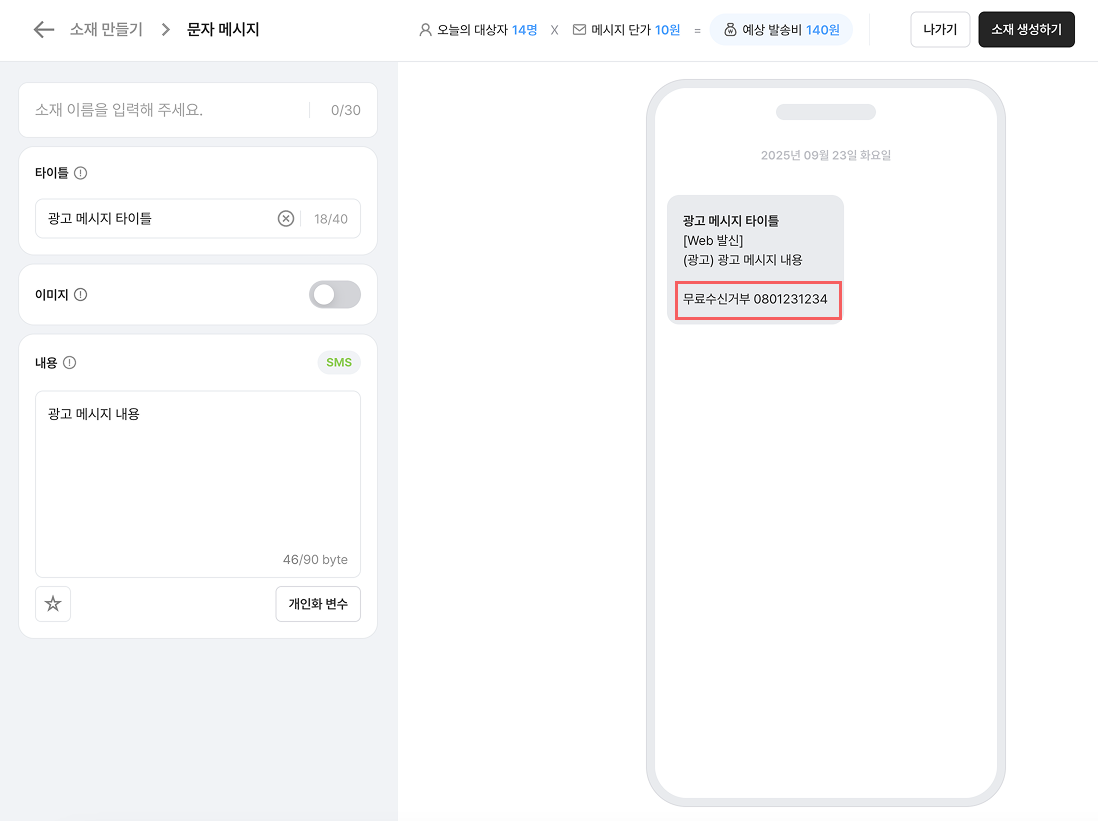Clear the title field with the X icon
The height and width of the screenshot is (821, 1098).
[x=286, y=218]
